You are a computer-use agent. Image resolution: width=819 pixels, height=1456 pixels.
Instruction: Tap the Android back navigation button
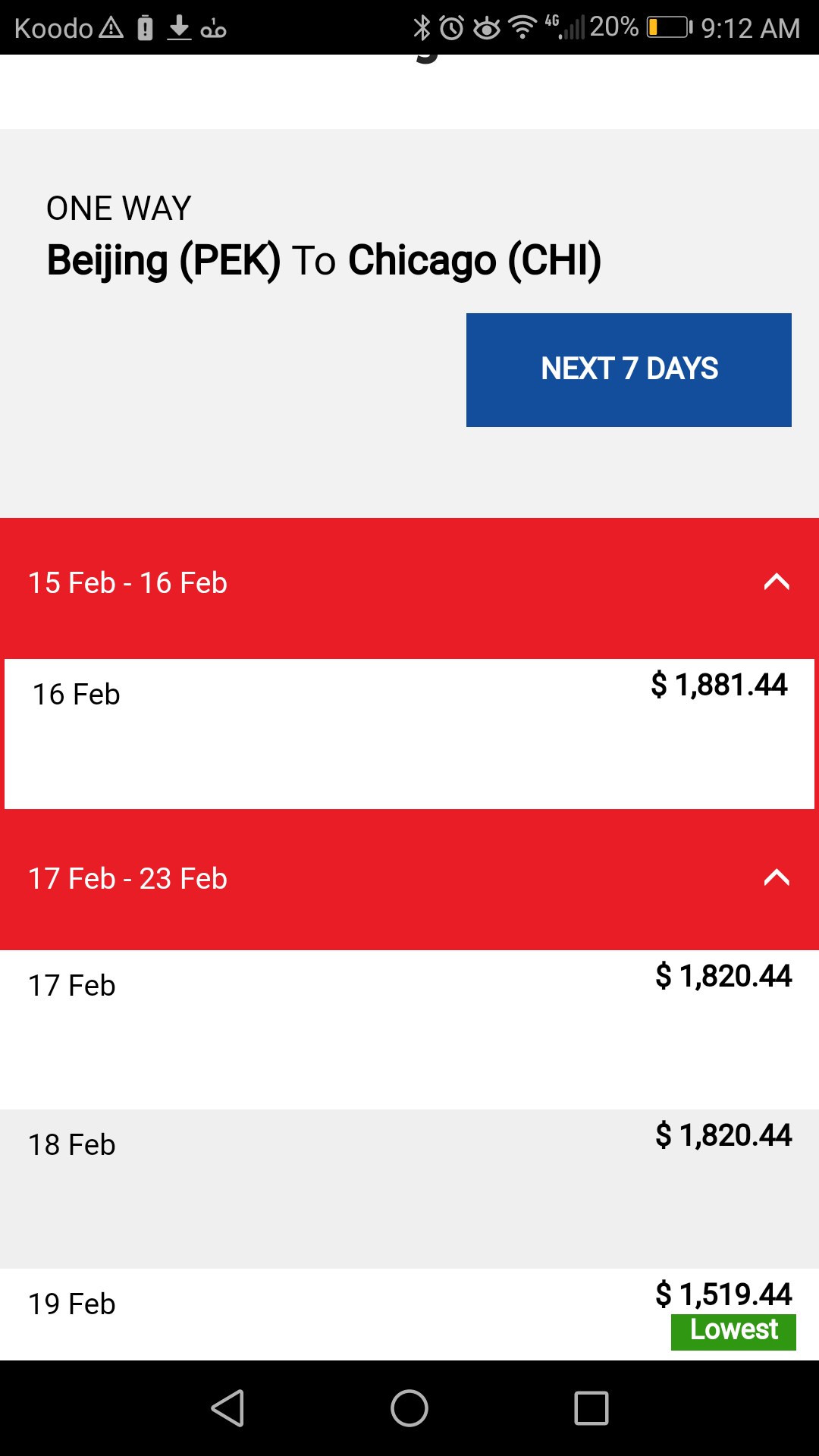(x=228, y=1408)
